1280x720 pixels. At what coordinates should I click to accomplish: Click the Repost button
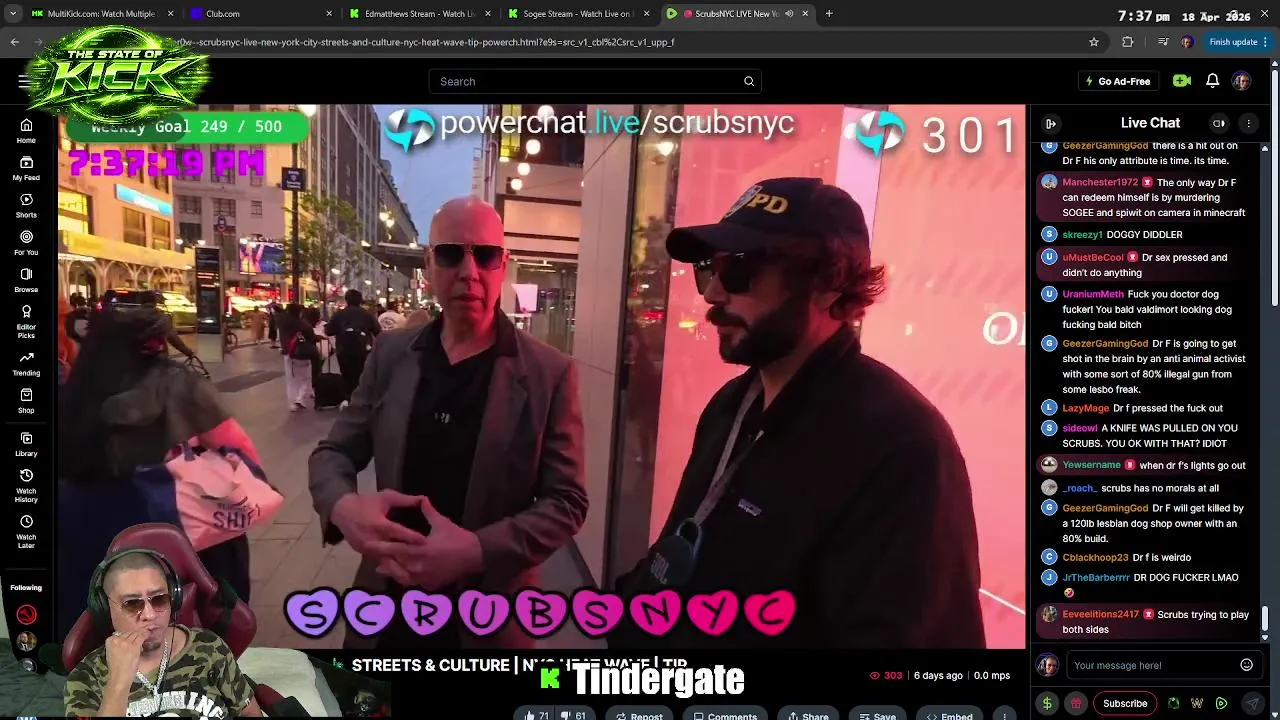click(638, 715)
